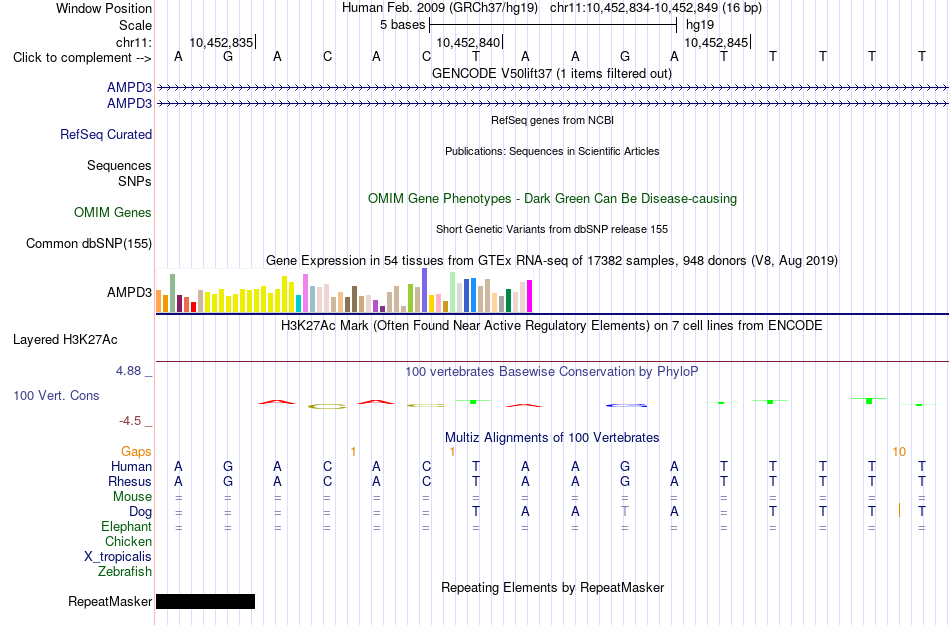Click the '5 bases' scale bar label
This screenshot has width=950, height=625.
click(x=402, y=25)
